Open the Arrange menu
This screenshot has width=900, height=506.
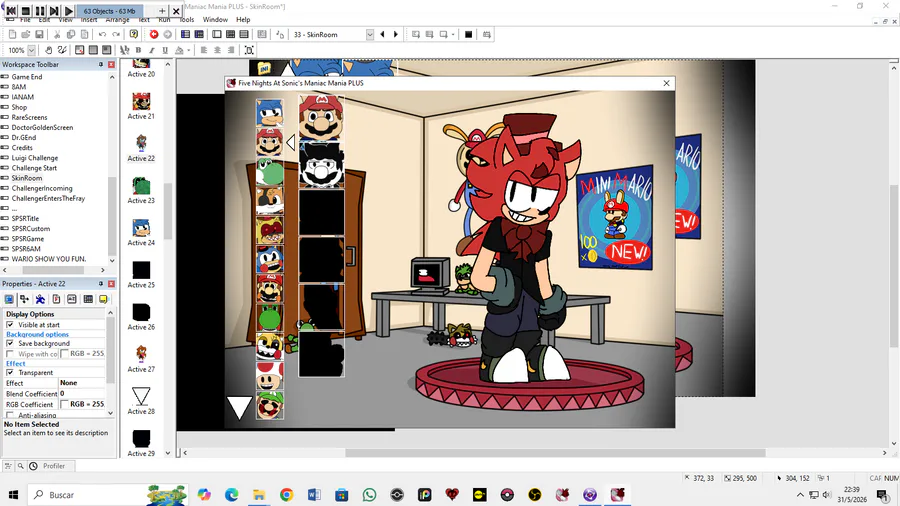(118, 20)
